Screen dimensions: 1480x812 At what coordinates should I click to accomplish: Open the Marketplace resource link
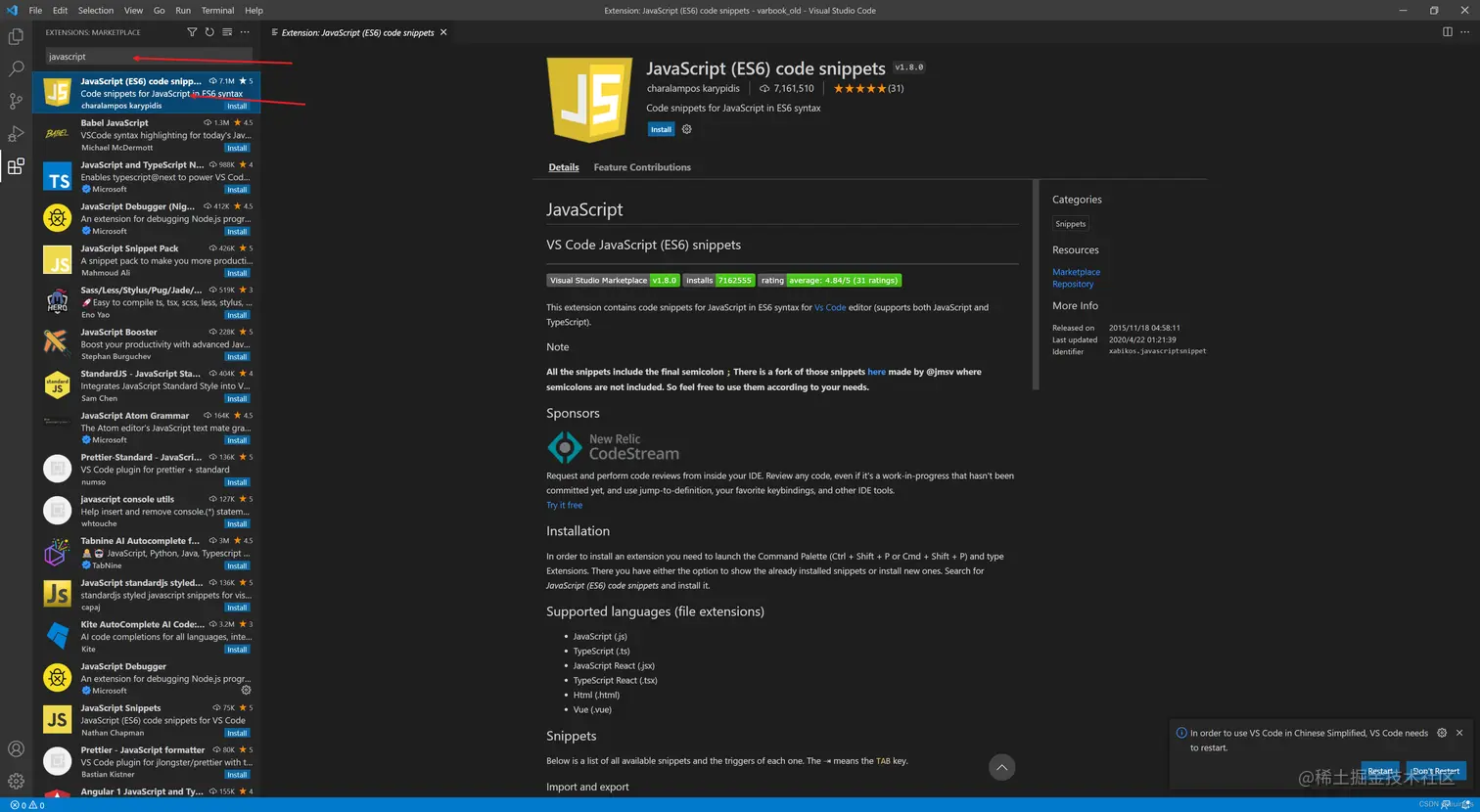(1076, 272)
